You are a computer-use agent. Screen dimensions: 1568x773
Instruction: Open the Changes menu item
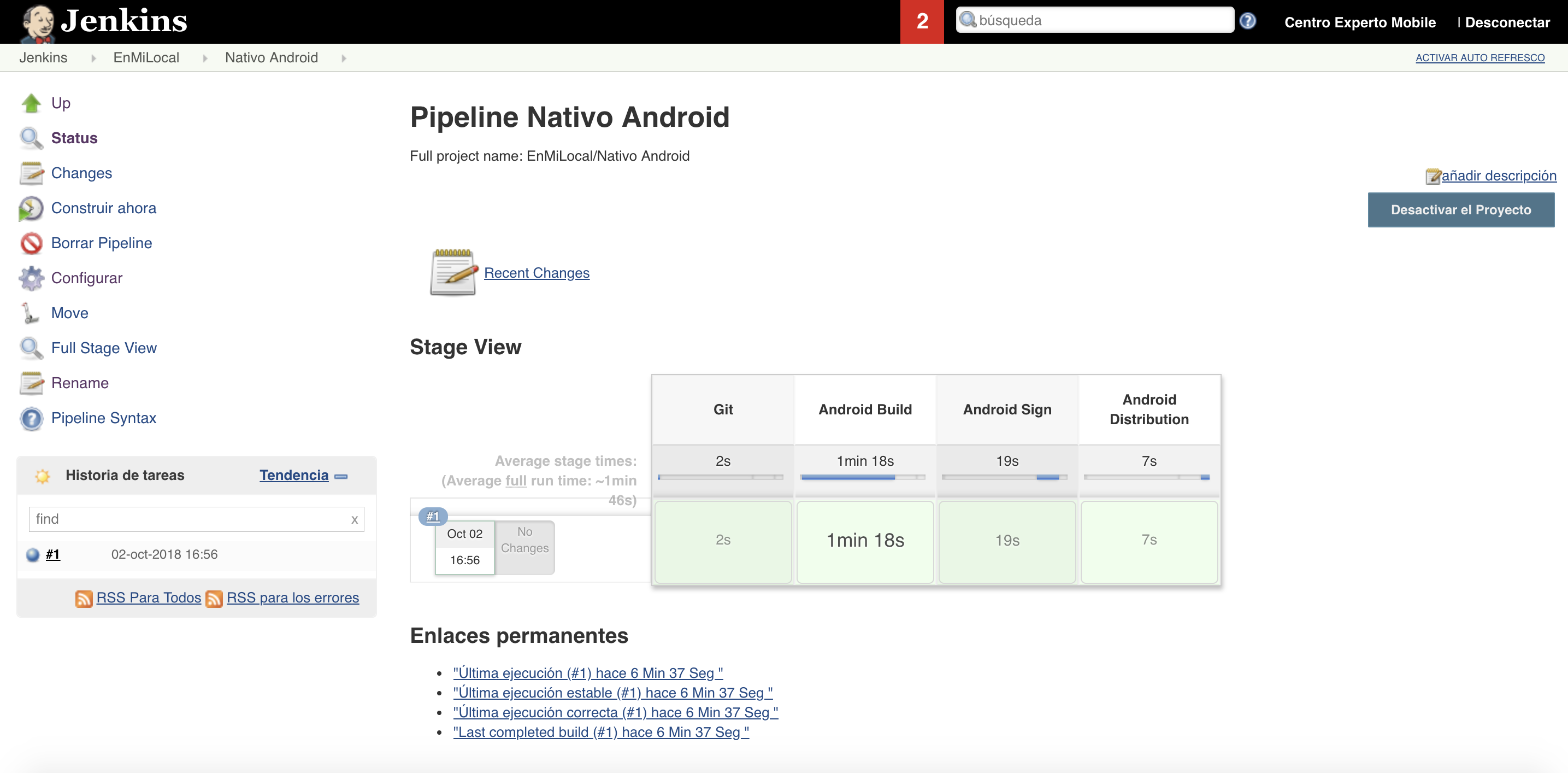[81, 173]
